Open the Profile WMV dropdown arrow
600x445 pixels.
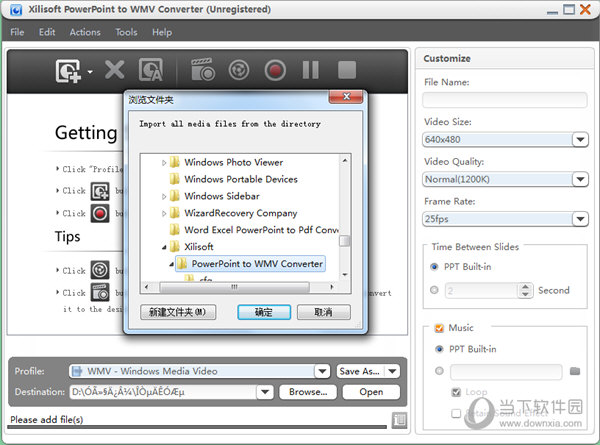click(x=322, y=371)
